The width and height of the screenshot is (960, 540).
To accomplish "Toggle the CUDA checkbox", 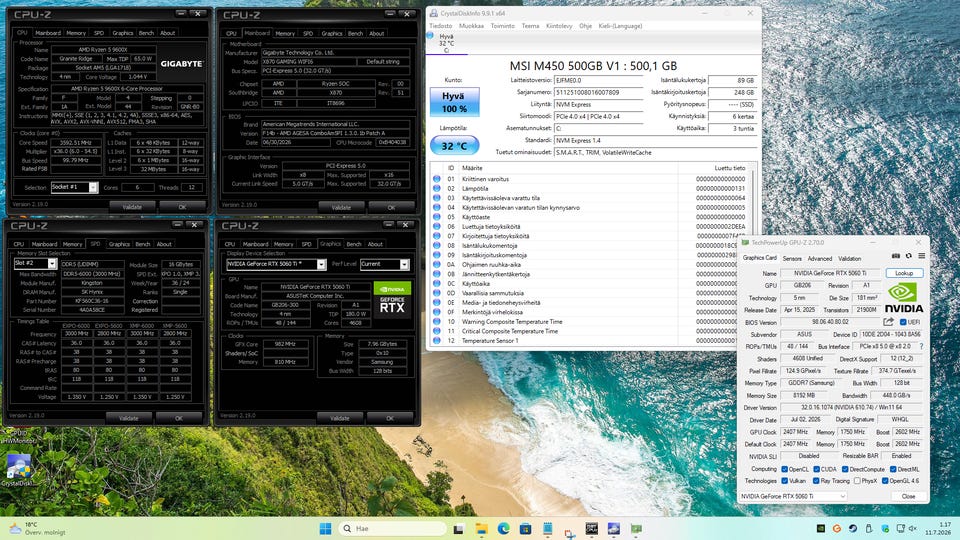I will [816, 469].
